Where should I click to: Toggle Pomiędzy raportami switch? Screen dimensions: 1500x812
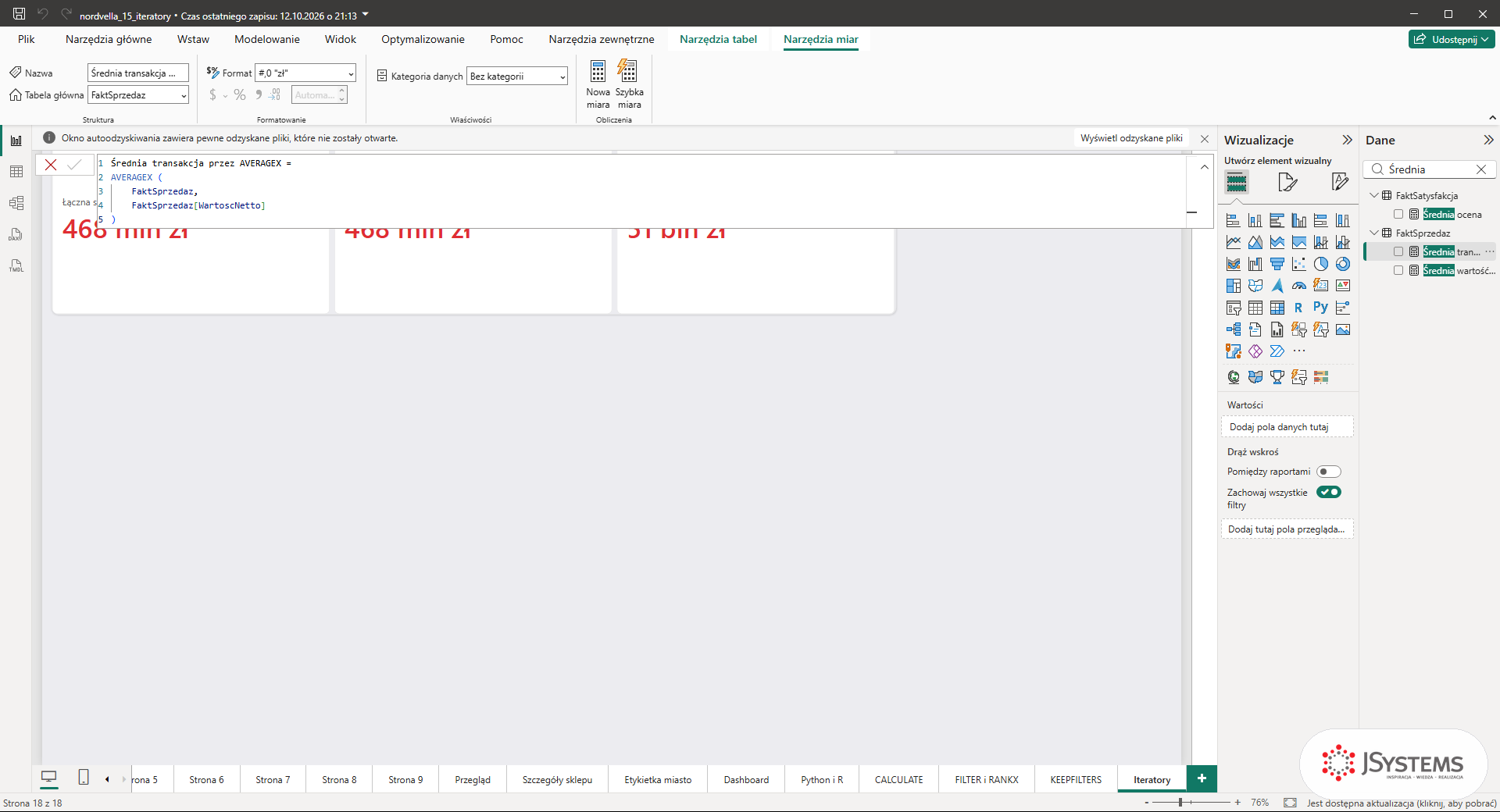pyautogui.click(x=1328, y=472)
